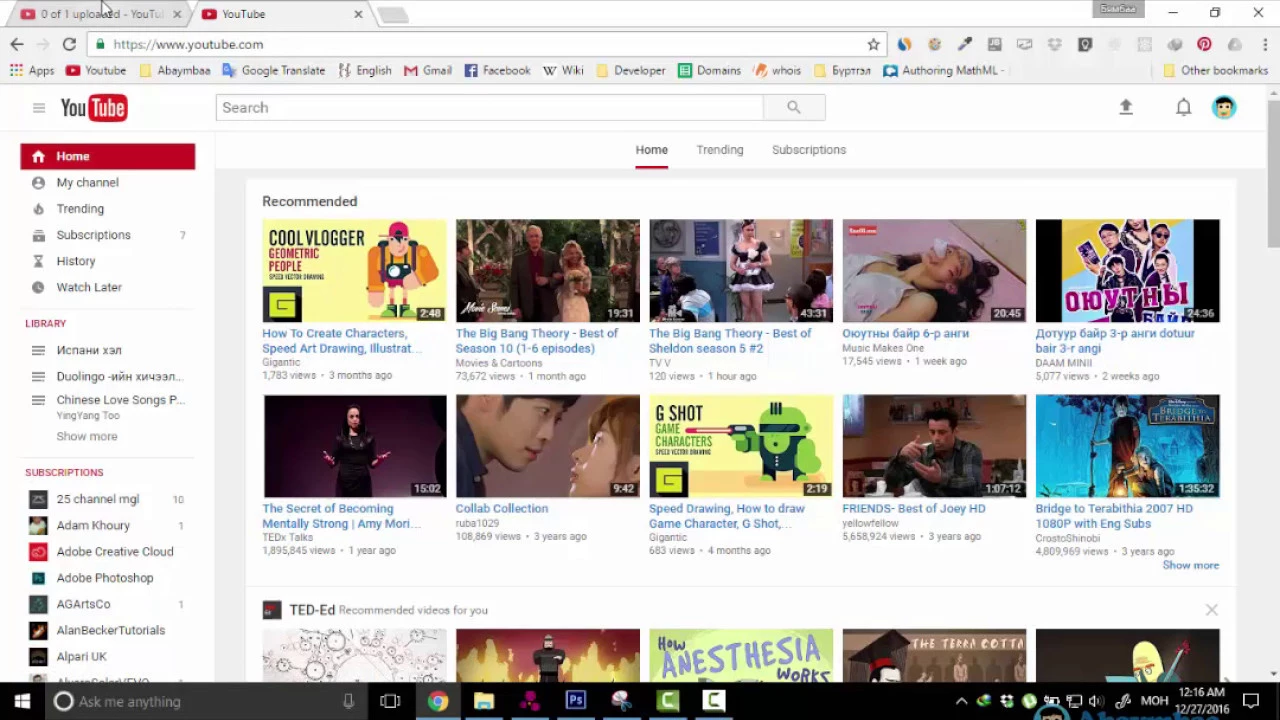Open File Explorer from the taskbar
The image size is (1280, 720).
[484, 701]
